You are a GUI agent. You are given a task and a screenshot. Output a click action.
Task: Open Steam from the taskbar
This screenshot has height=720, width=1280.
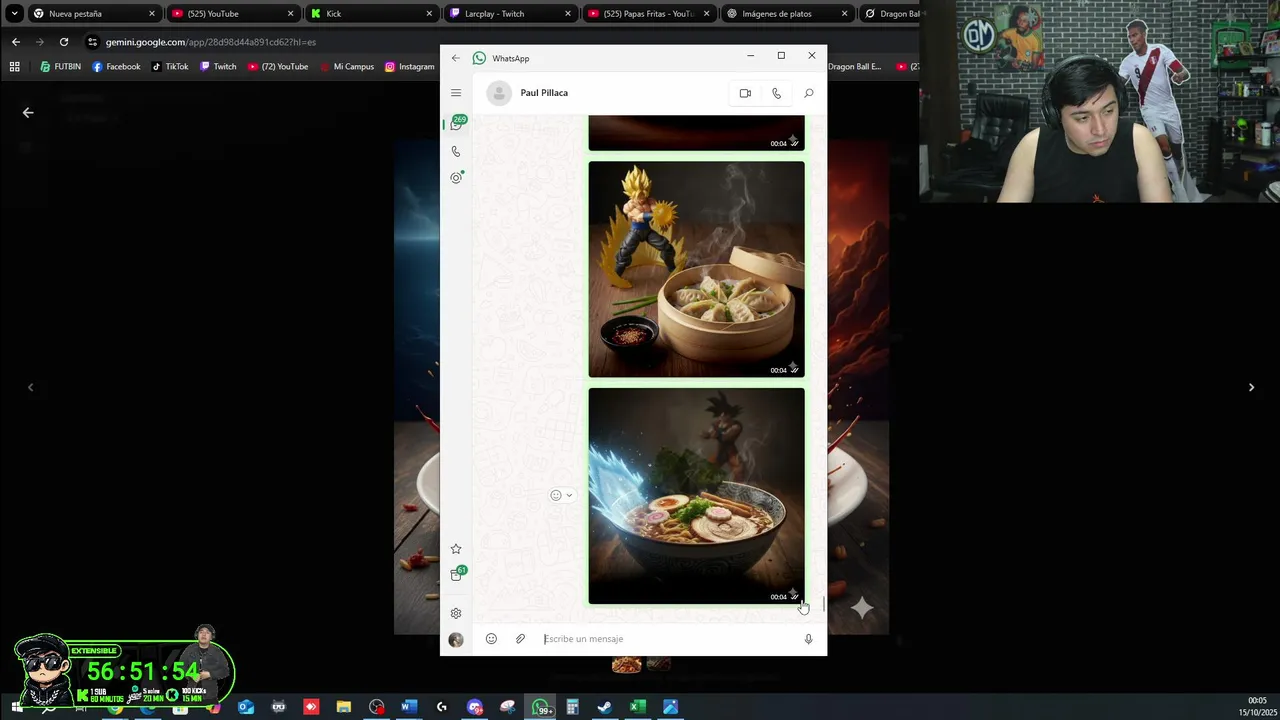pyautogui.click(x=605, y=707)
